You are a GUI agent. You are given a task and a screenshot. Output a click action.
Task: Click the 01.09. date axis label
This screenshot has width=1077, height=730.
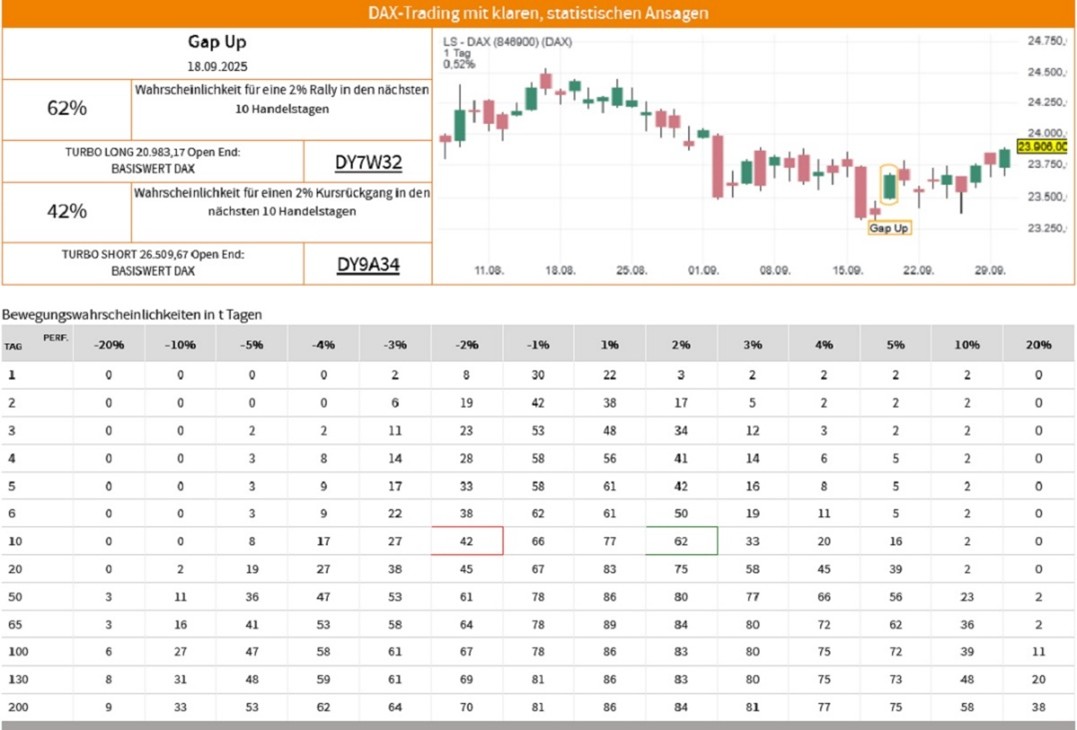click(704, 270)
